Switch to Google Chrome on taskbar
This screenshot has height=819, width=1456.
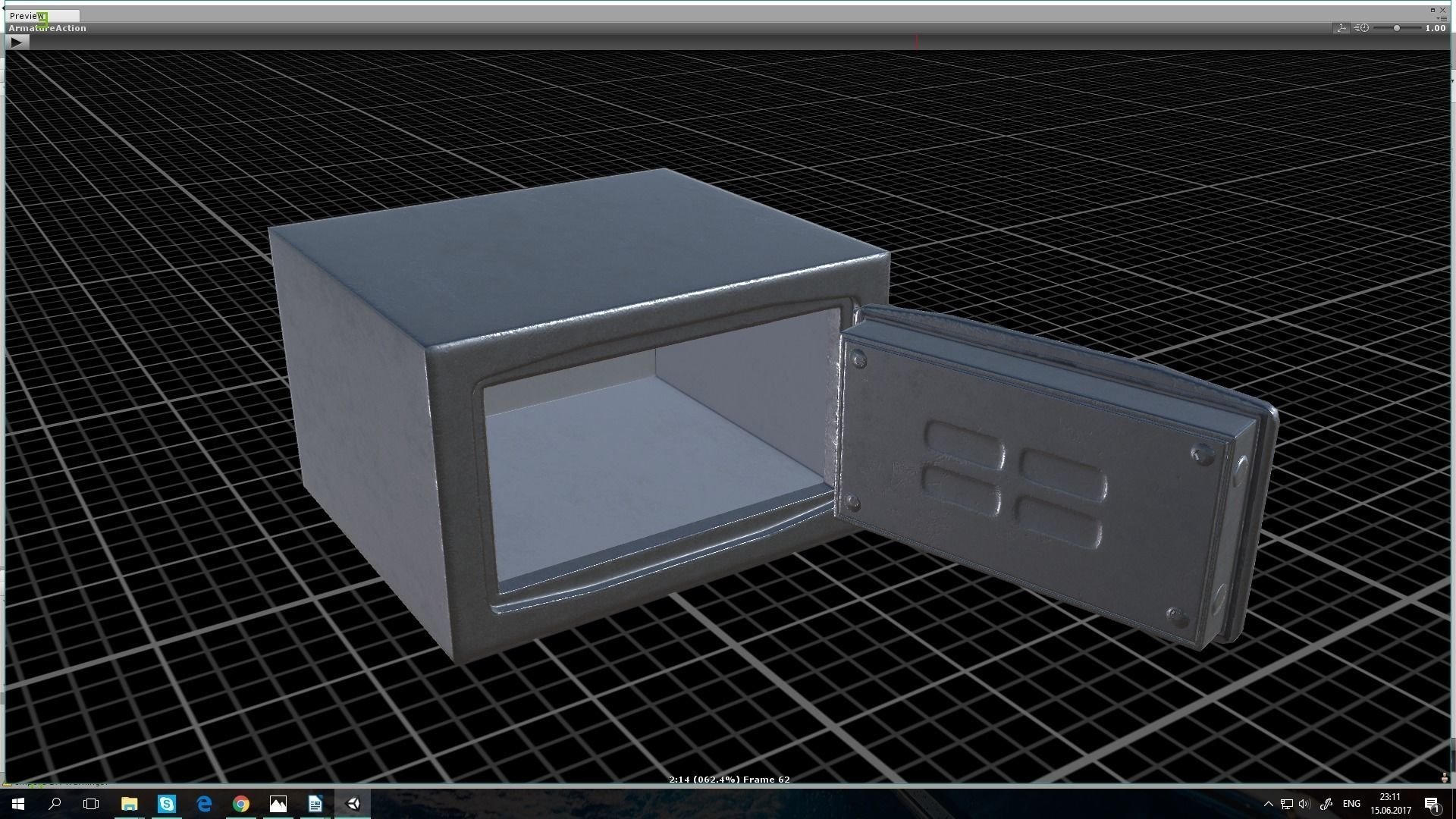[240, 804]
